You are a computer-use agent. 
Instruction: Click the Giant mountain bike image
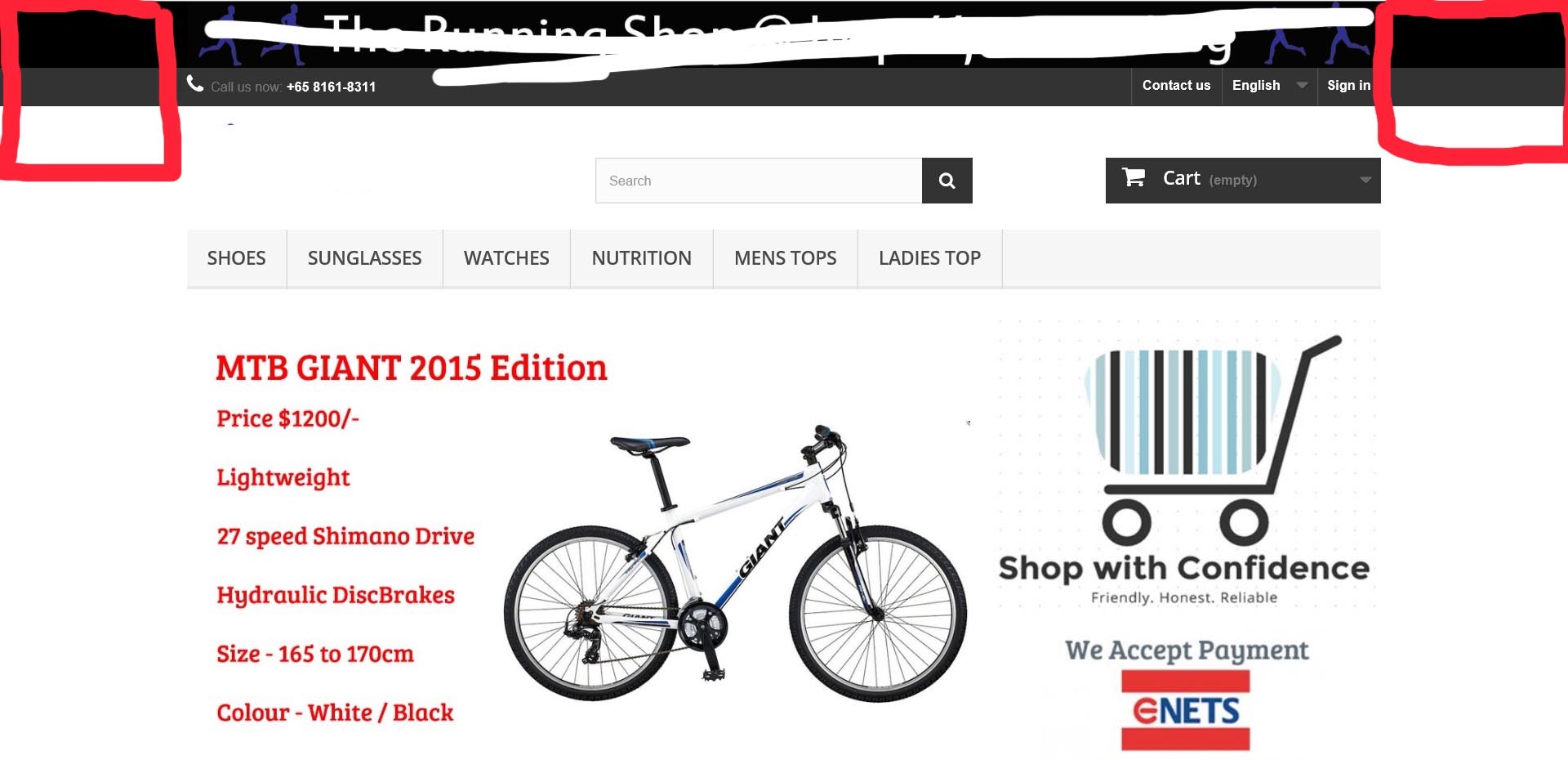click(x=736, y=564)
